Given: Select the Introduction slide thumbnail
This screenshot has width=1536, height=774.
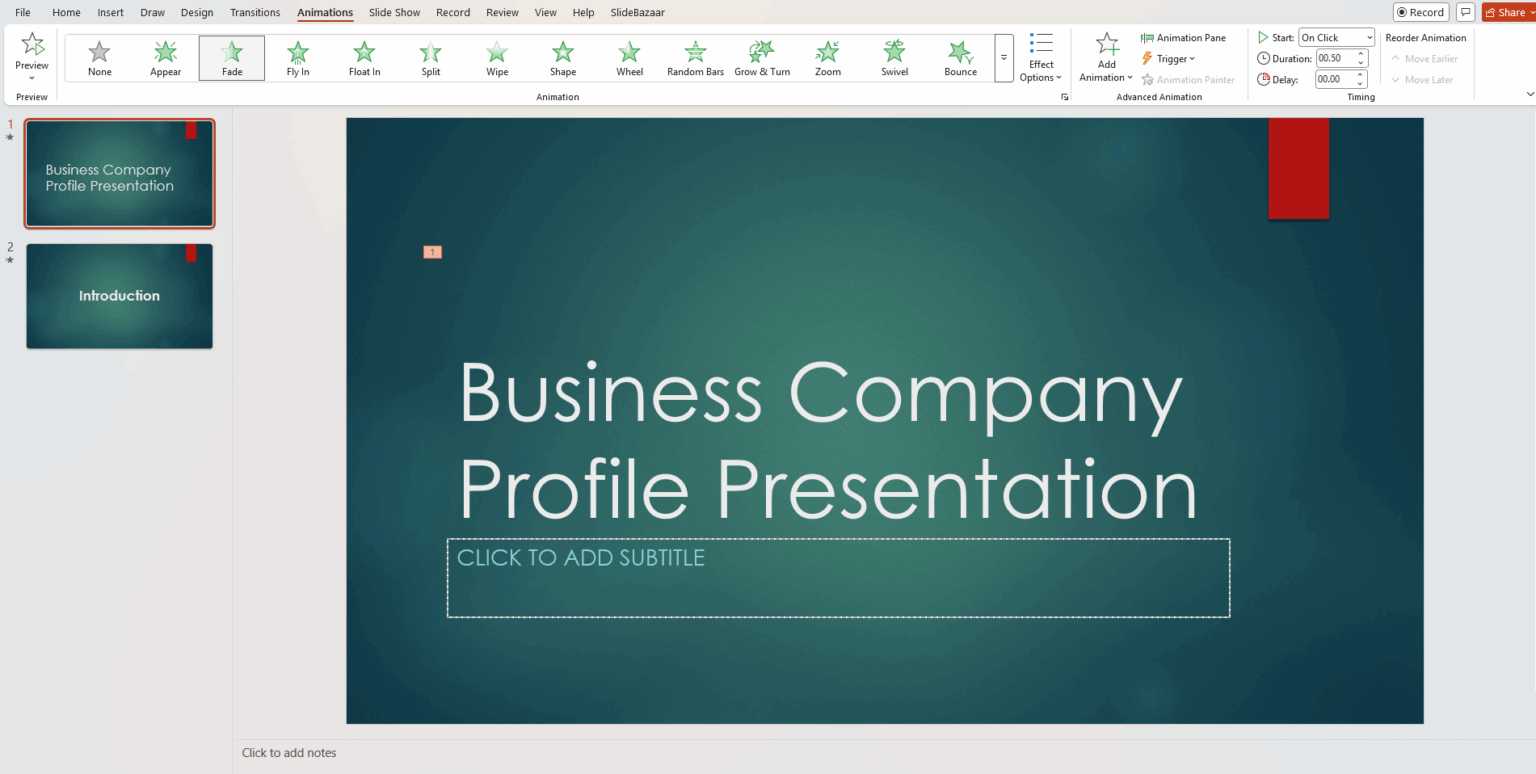Looking at the screenshot, I should pyautogui.click(x=119, y=296).
